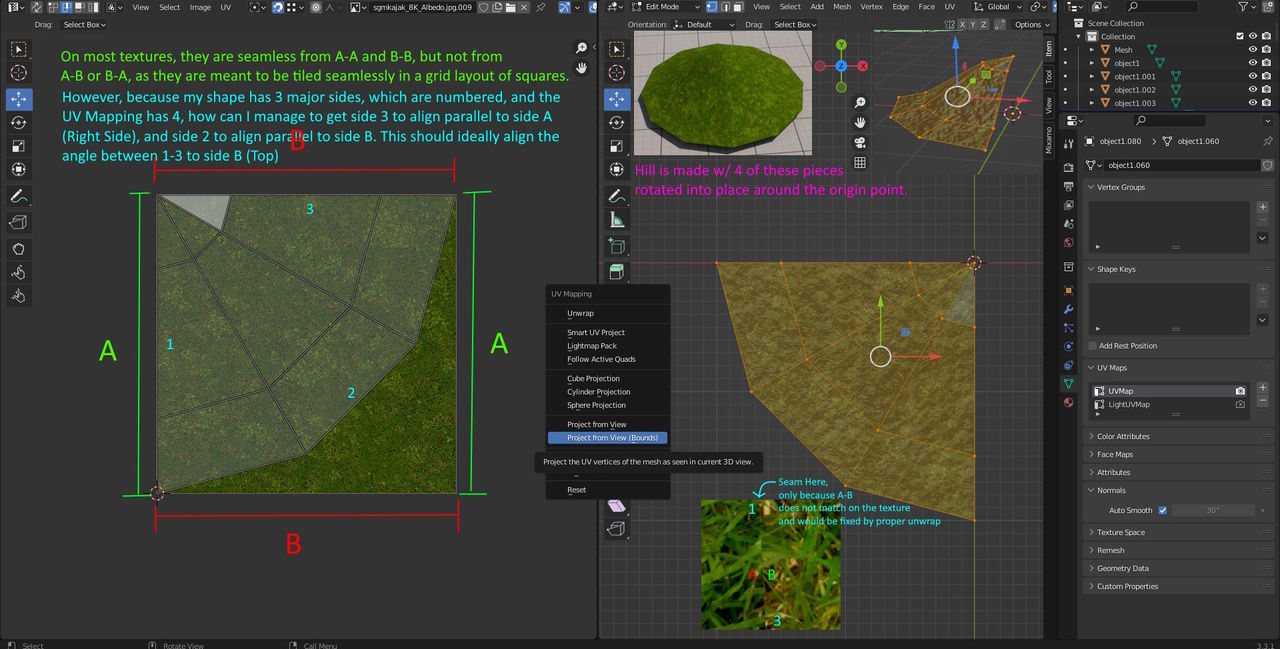1280x649 pixels.
Task: Select the Annotate tool in UV editor
Action: point(18,196)
